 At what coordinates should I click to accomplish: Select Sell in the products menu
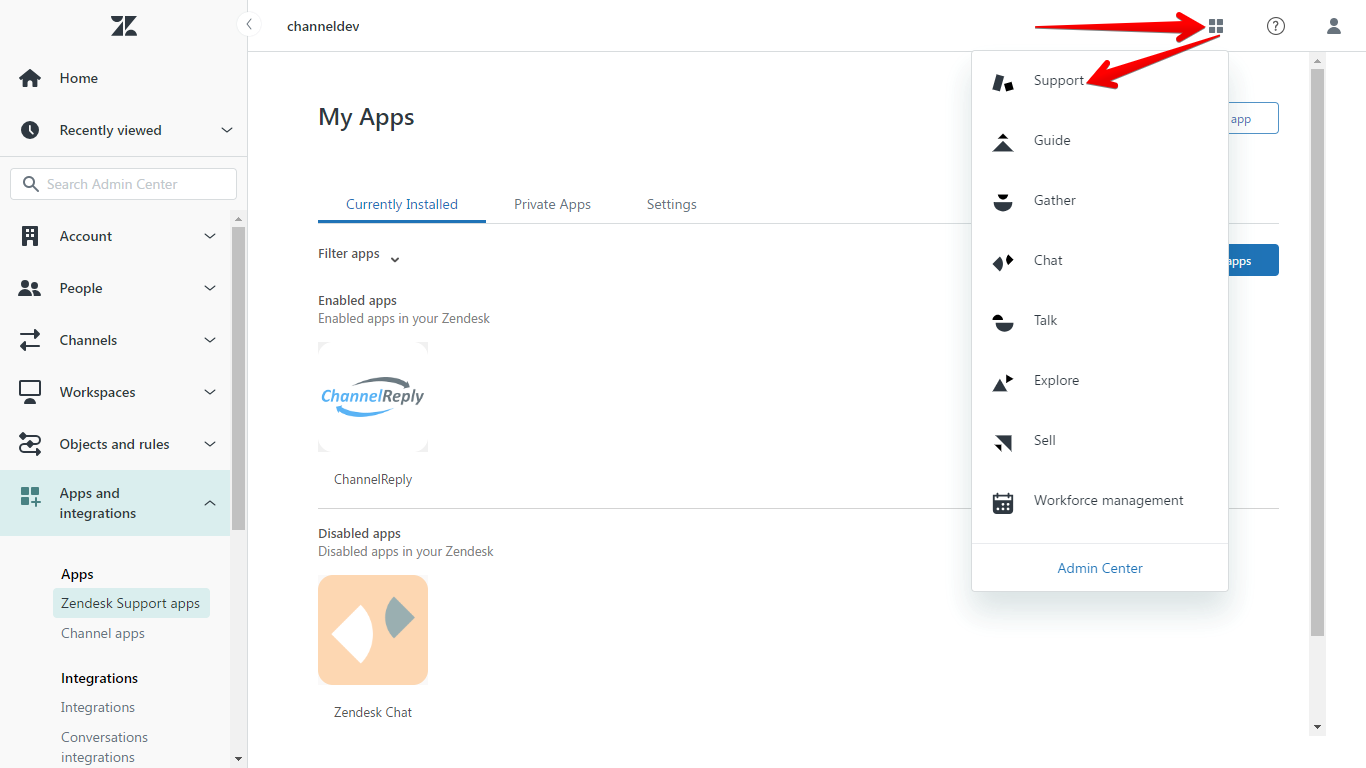(x=1045, y=440)
